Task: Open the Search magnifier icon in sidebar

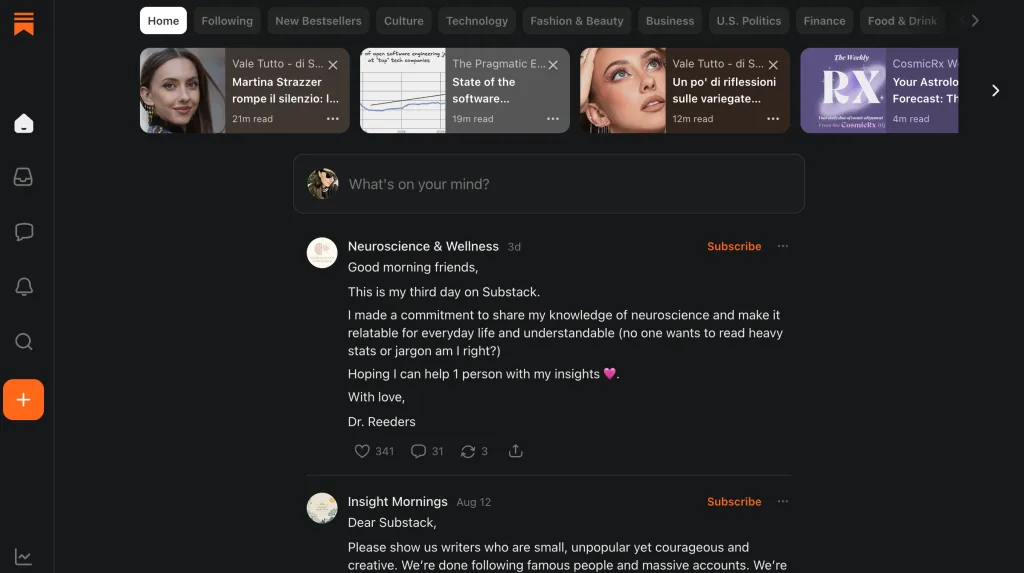Action: point(24,341)
